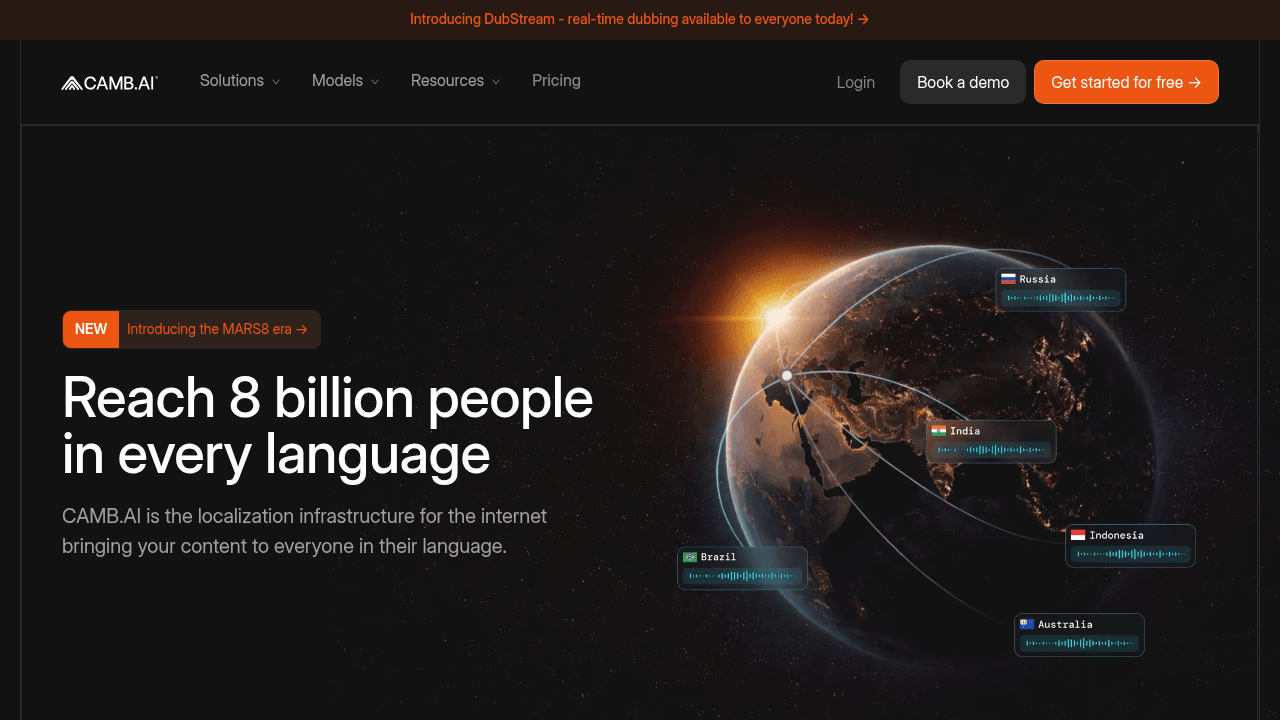
Task: Click the CAMB.AI logo
Action: (110, 83)
